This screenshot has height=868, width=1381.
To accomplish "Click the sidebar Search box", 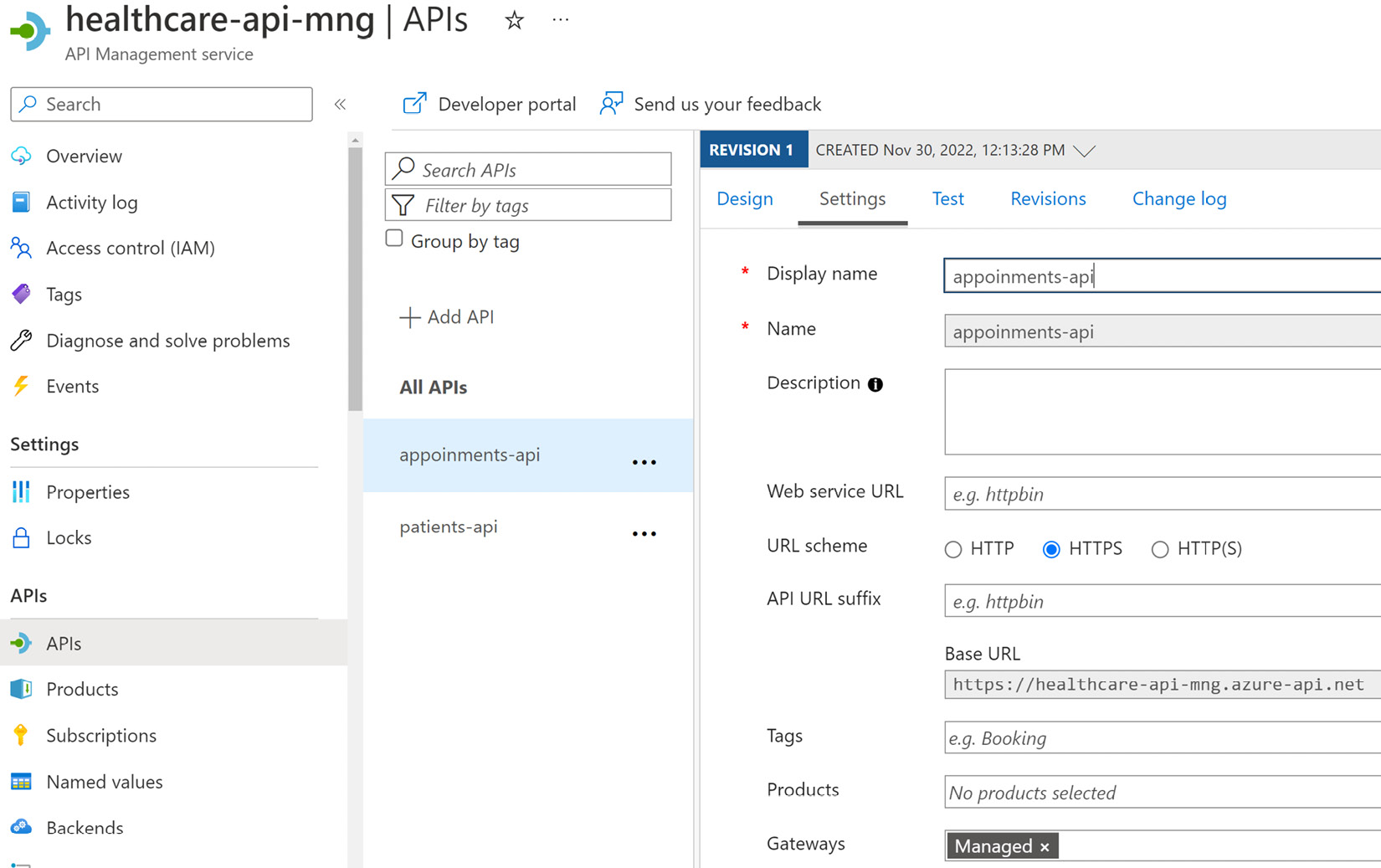I will pos(162,104).
